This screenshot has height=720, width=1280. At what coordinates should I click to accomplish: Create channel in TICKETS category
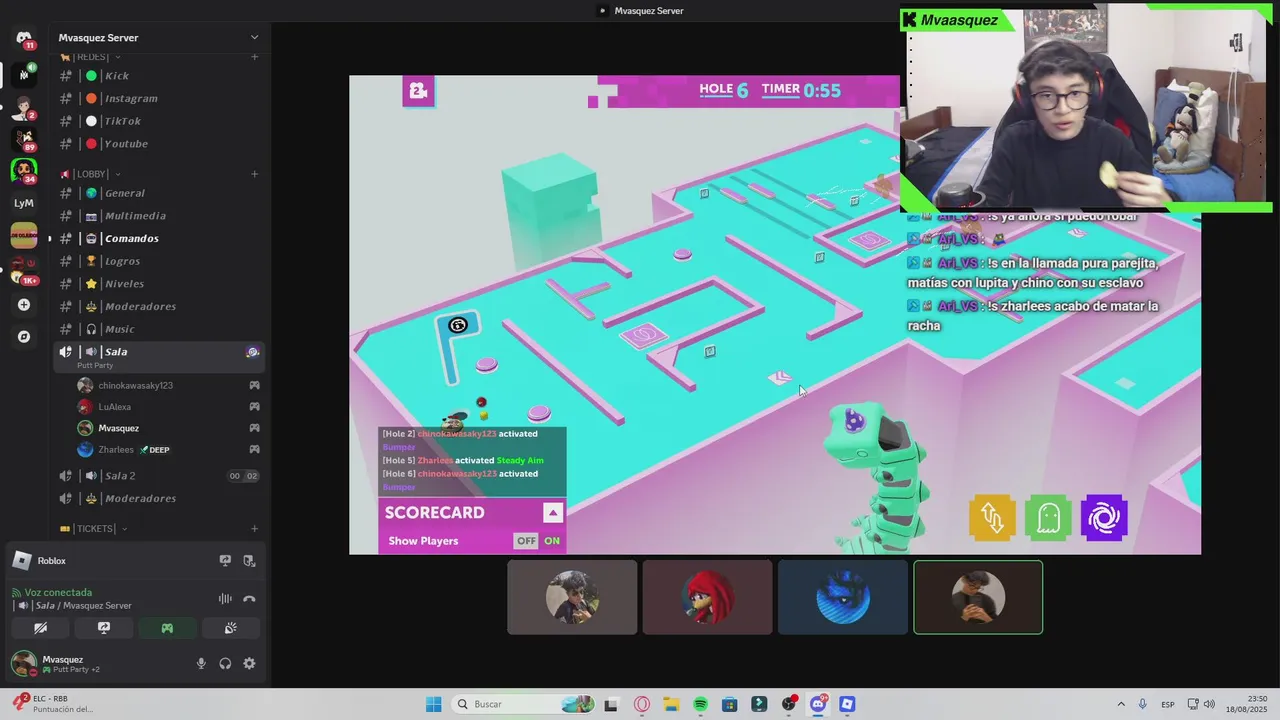254,528
